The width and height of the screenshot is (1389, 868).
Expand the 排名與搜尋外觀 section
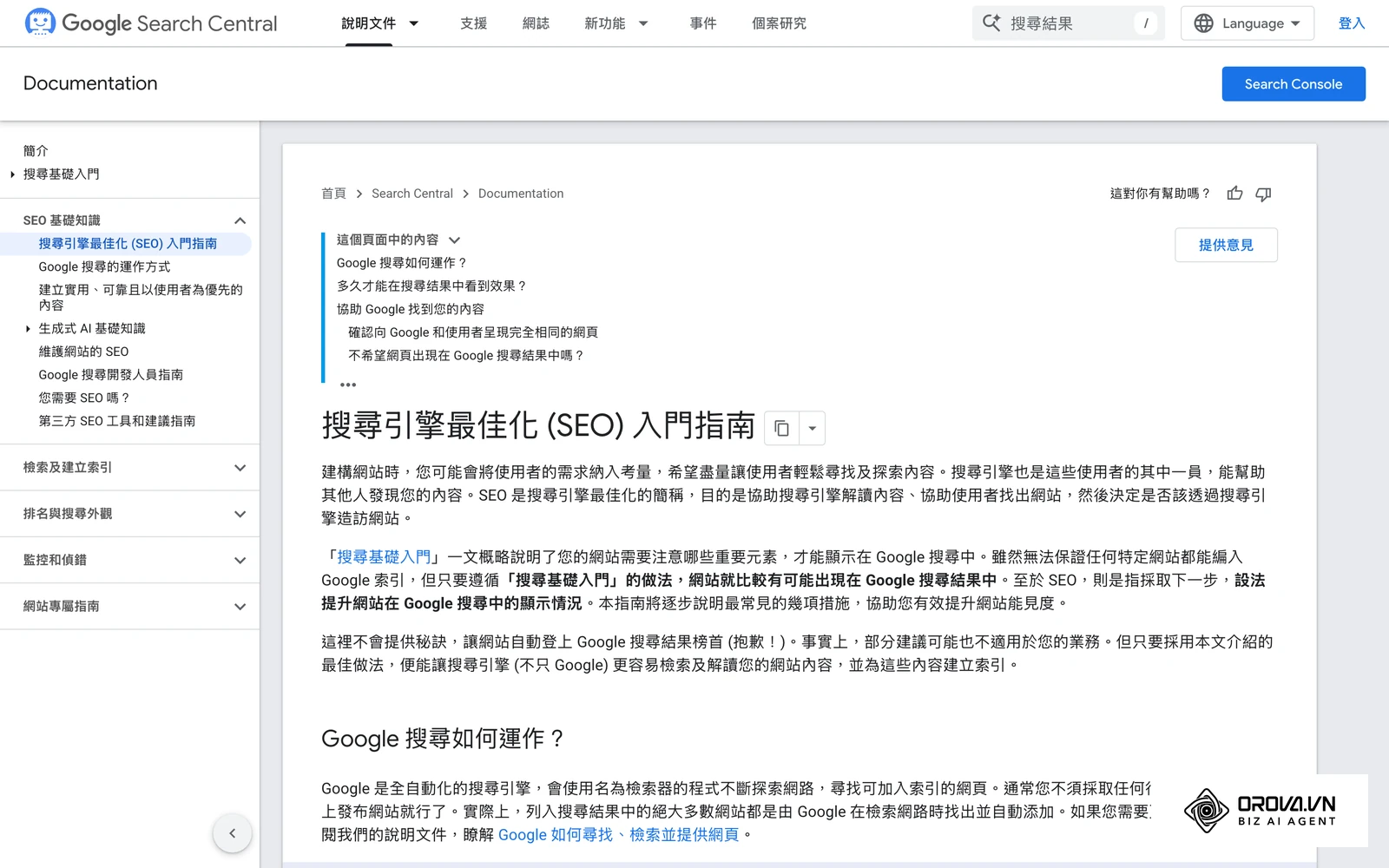pos(240,514)
